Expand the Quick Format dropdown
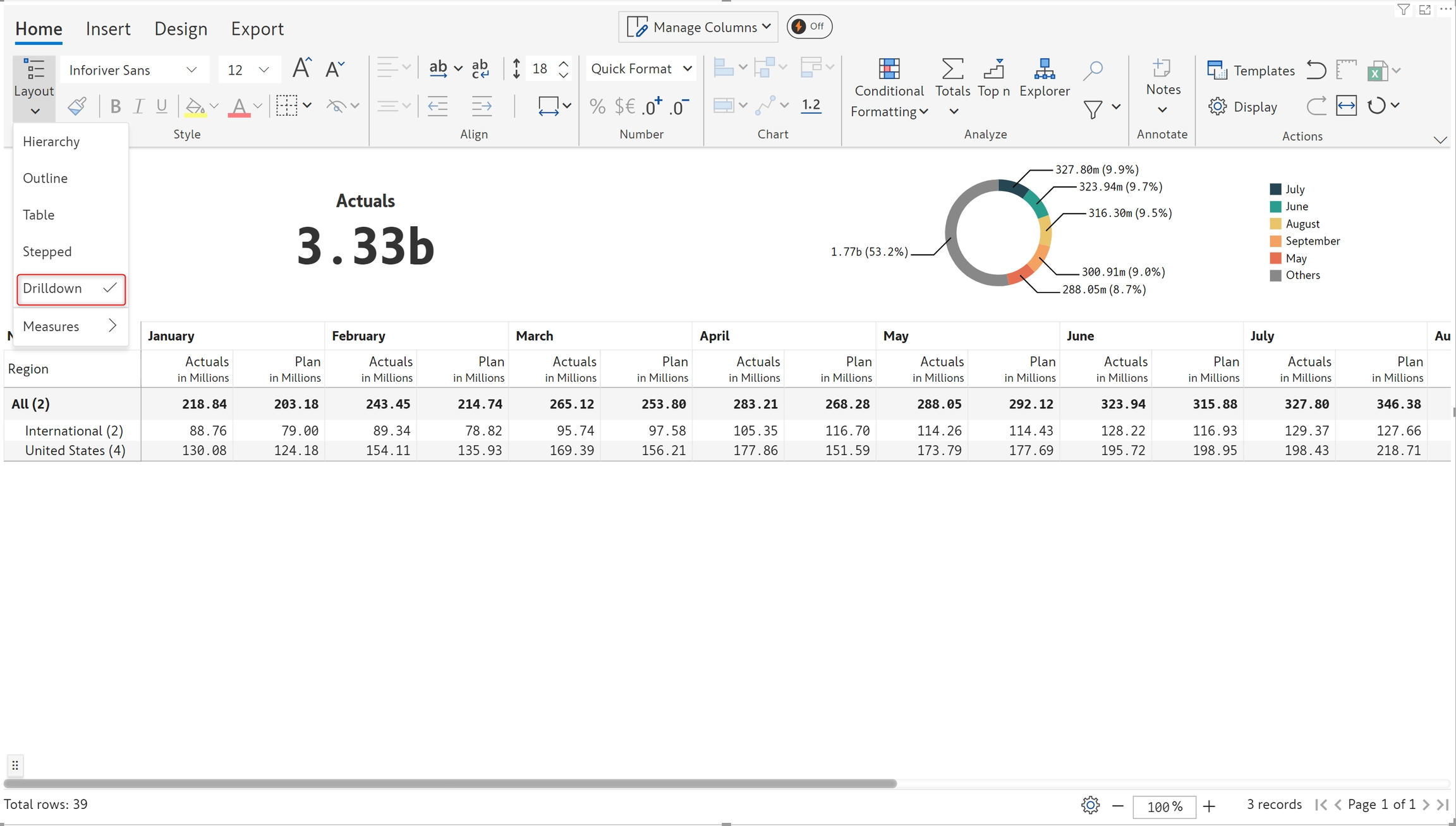This screenshot has height=826, width=1456. pyautogui.click(x=641, y=69)
